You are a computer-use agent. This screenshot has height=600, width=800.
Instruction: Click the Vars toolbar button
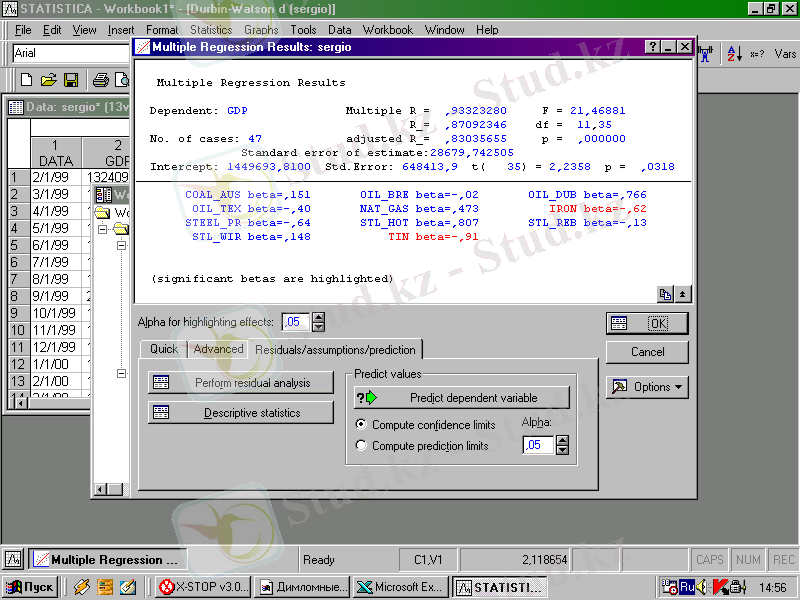coord(785,53)
